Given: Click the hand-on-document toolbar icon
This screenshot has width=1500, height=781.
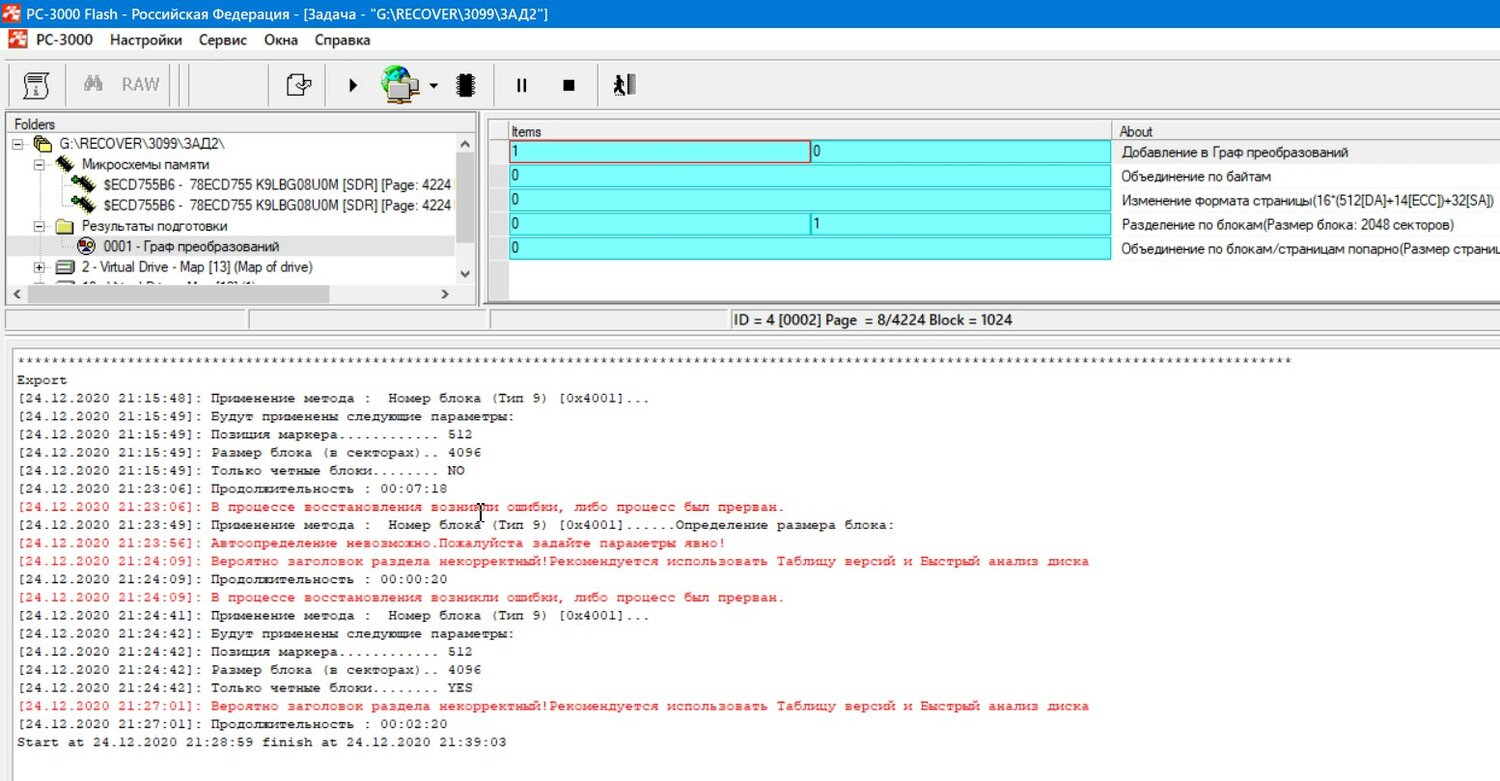Looking at the screenshot, I should coord(298,85).
